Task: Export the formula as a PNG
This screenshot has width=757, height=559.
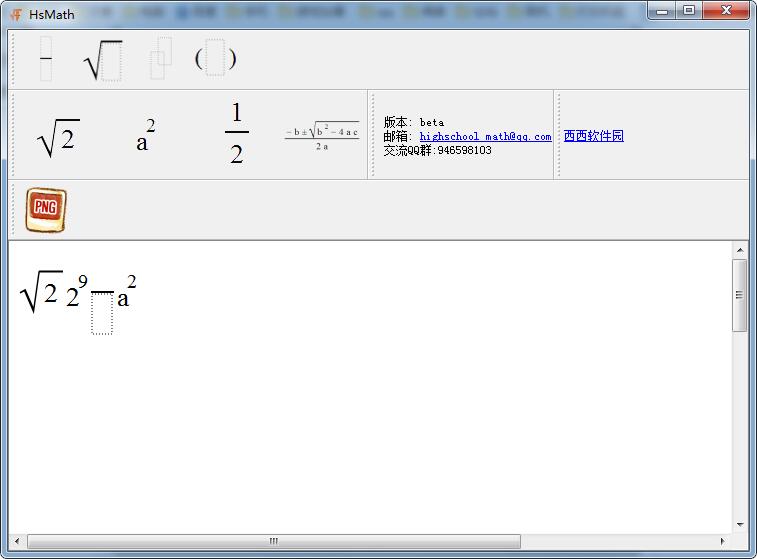Action: coord(46,210)
